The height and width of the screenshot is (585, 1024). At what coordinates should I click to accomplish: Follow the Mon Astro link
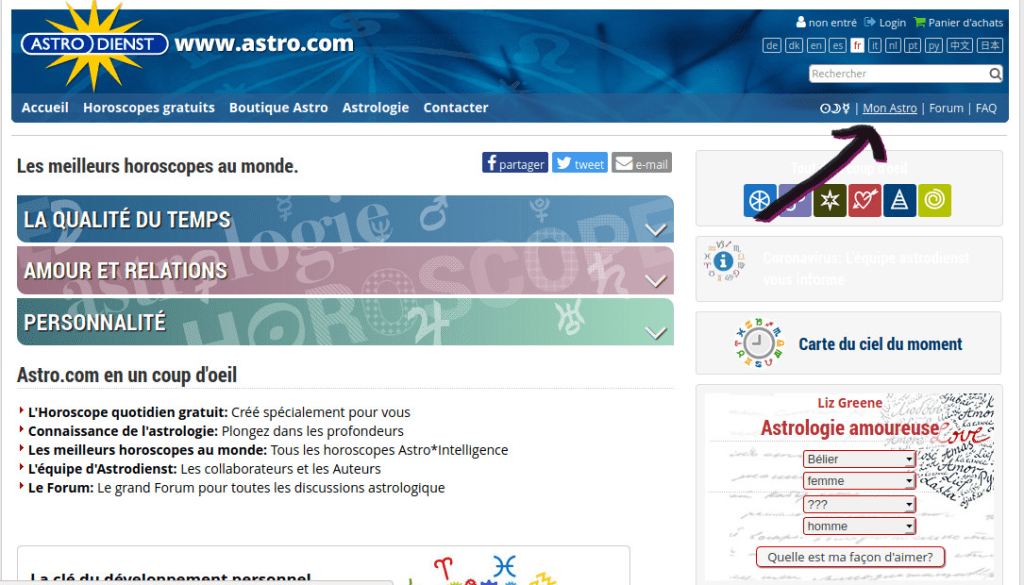pos(889,108)
